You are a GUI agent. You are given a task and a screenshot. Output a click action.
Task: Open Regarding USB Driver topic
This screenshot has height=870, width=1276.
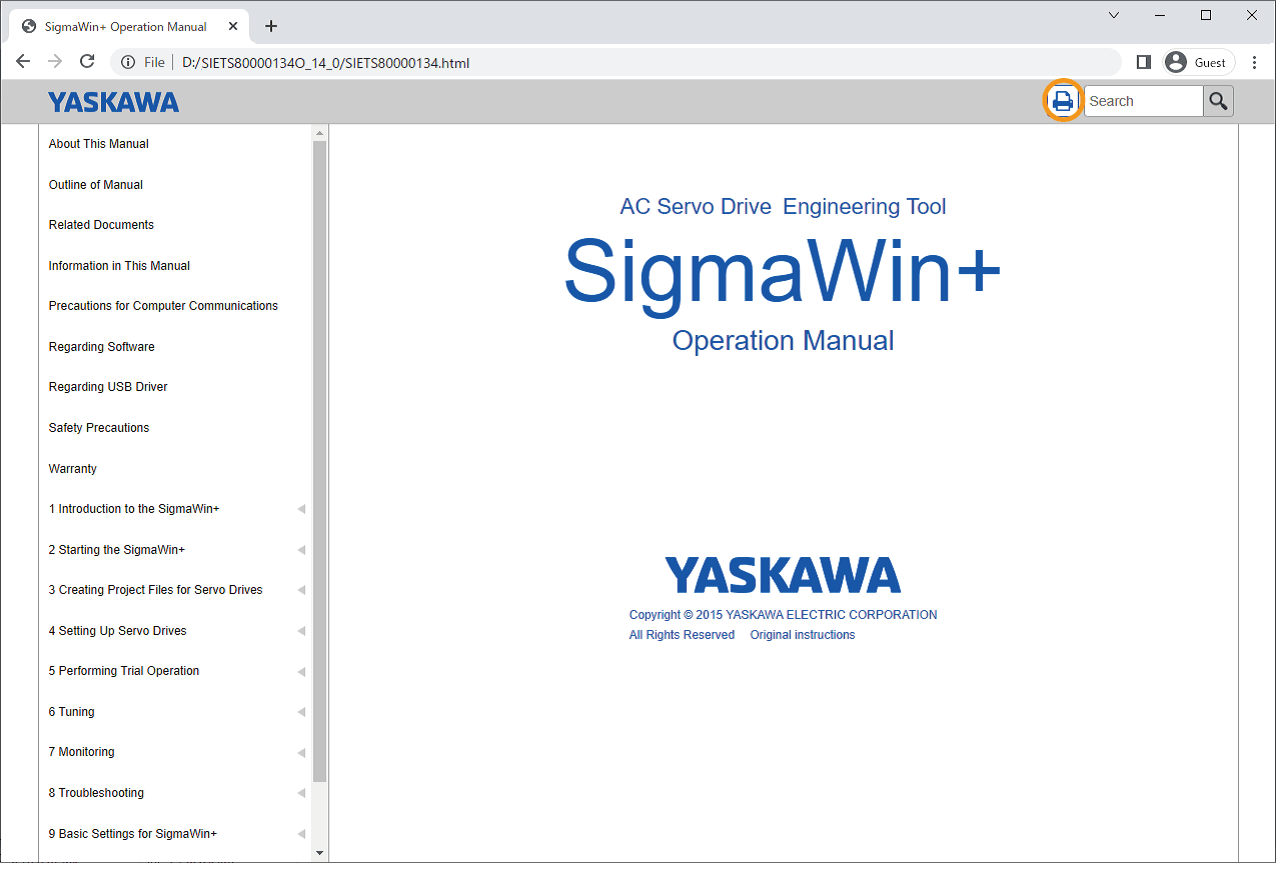point(108,387)
